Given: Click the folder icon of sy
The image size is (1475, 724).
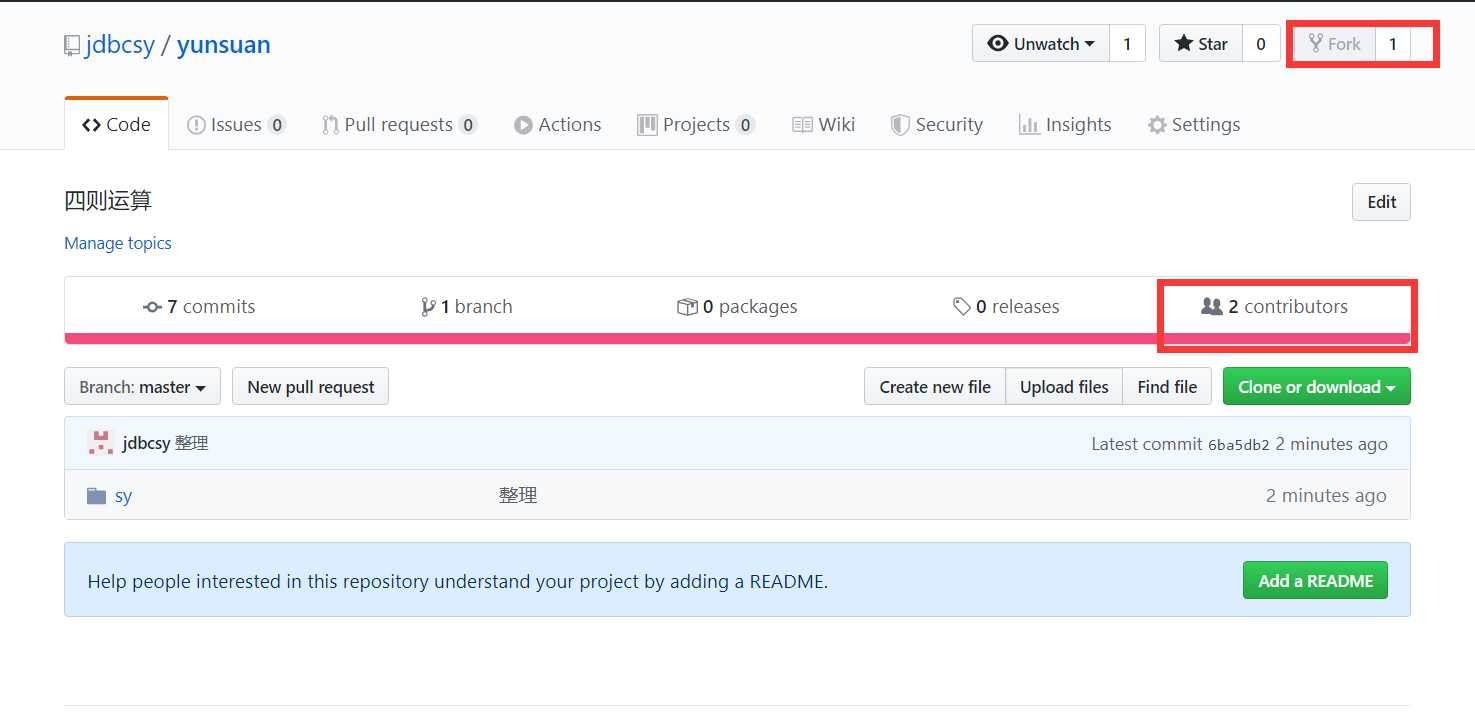Looking at the screenshot, I should [x=96, y=496].
